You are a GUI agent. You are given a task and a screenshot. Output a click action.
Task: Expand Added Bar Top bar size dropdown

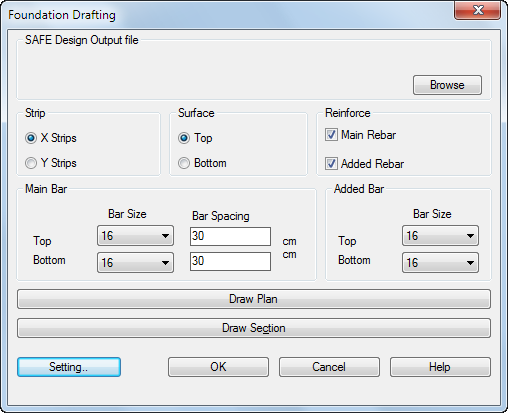coord(440,236)
